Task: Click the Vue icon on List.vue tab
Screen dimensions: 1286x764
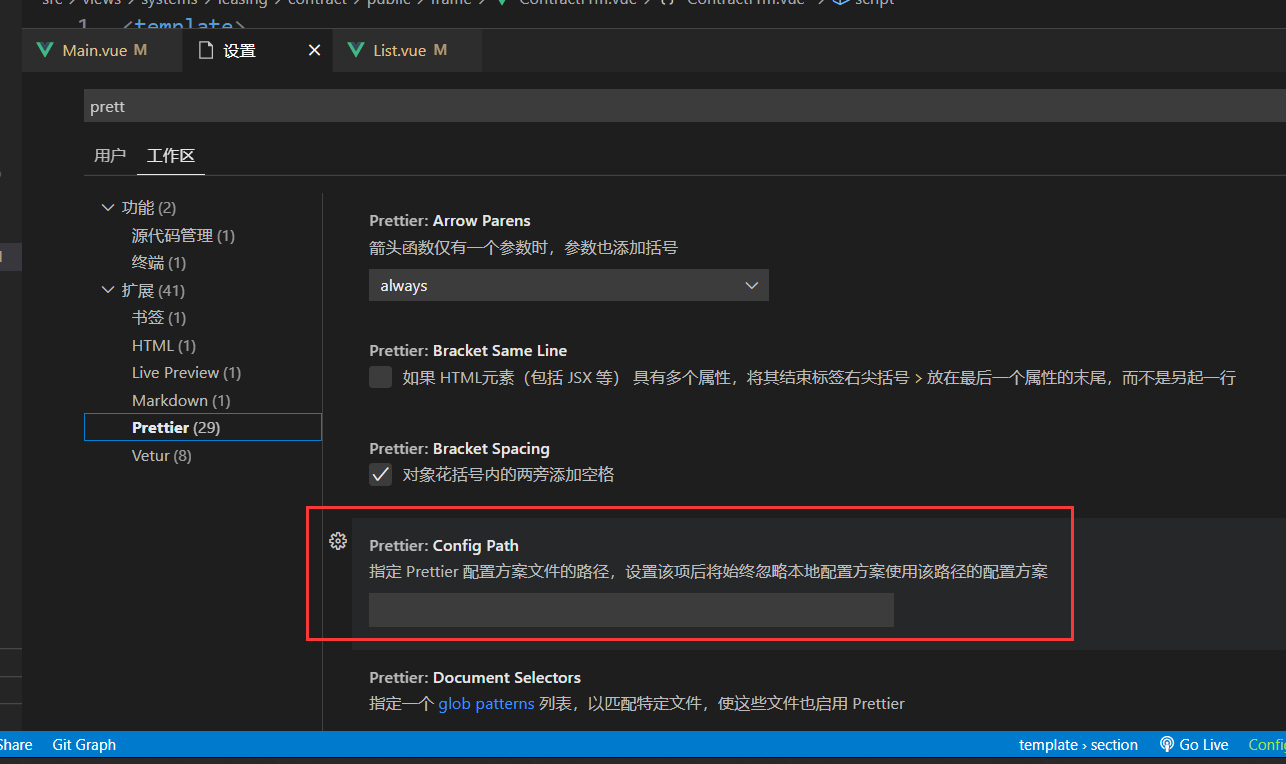Action: [x=355, y=50]
